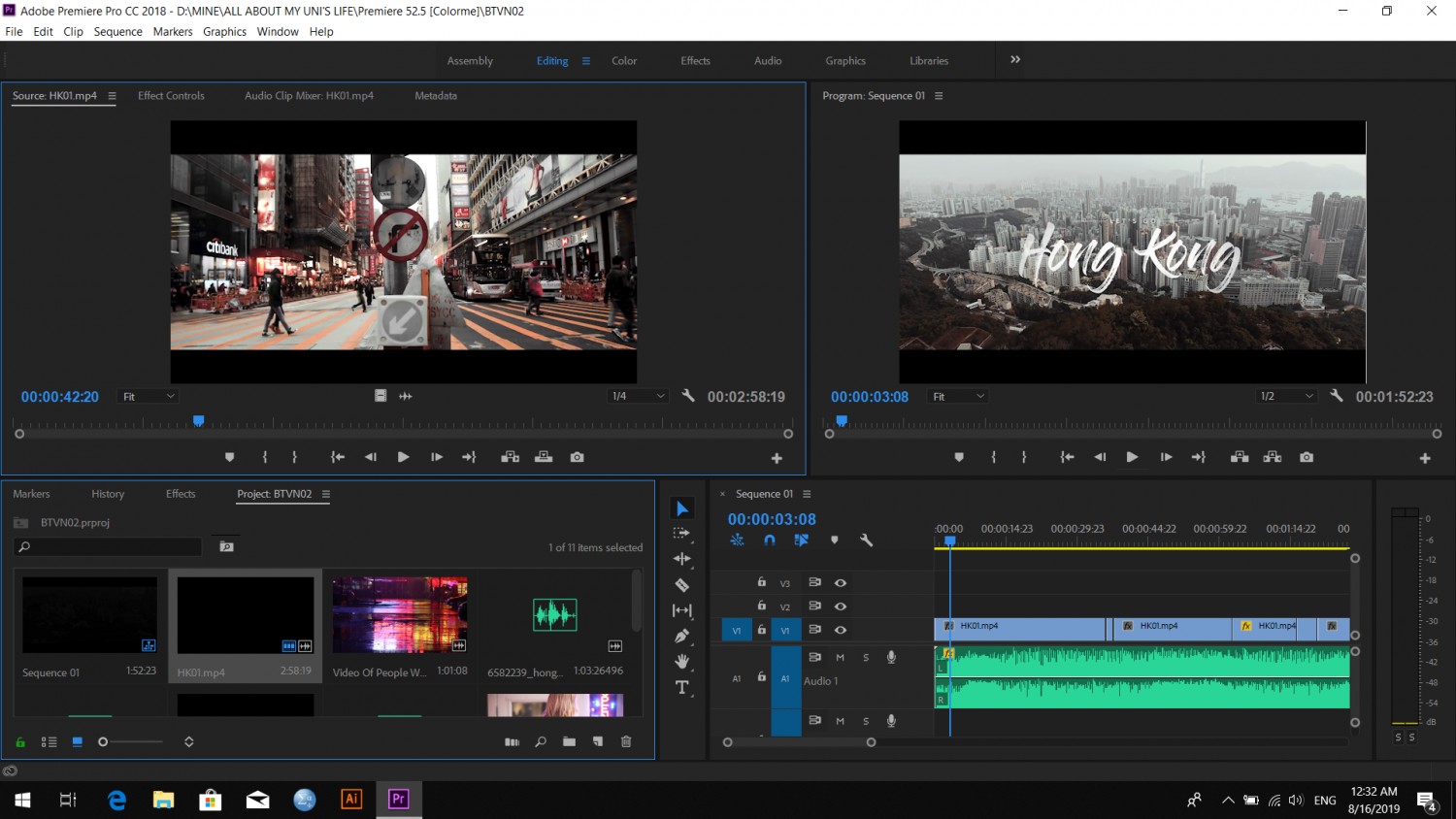This screenshot has width=1456, height=819.
Task: Hide track V1 with eye icon
Action: [841, 630]
